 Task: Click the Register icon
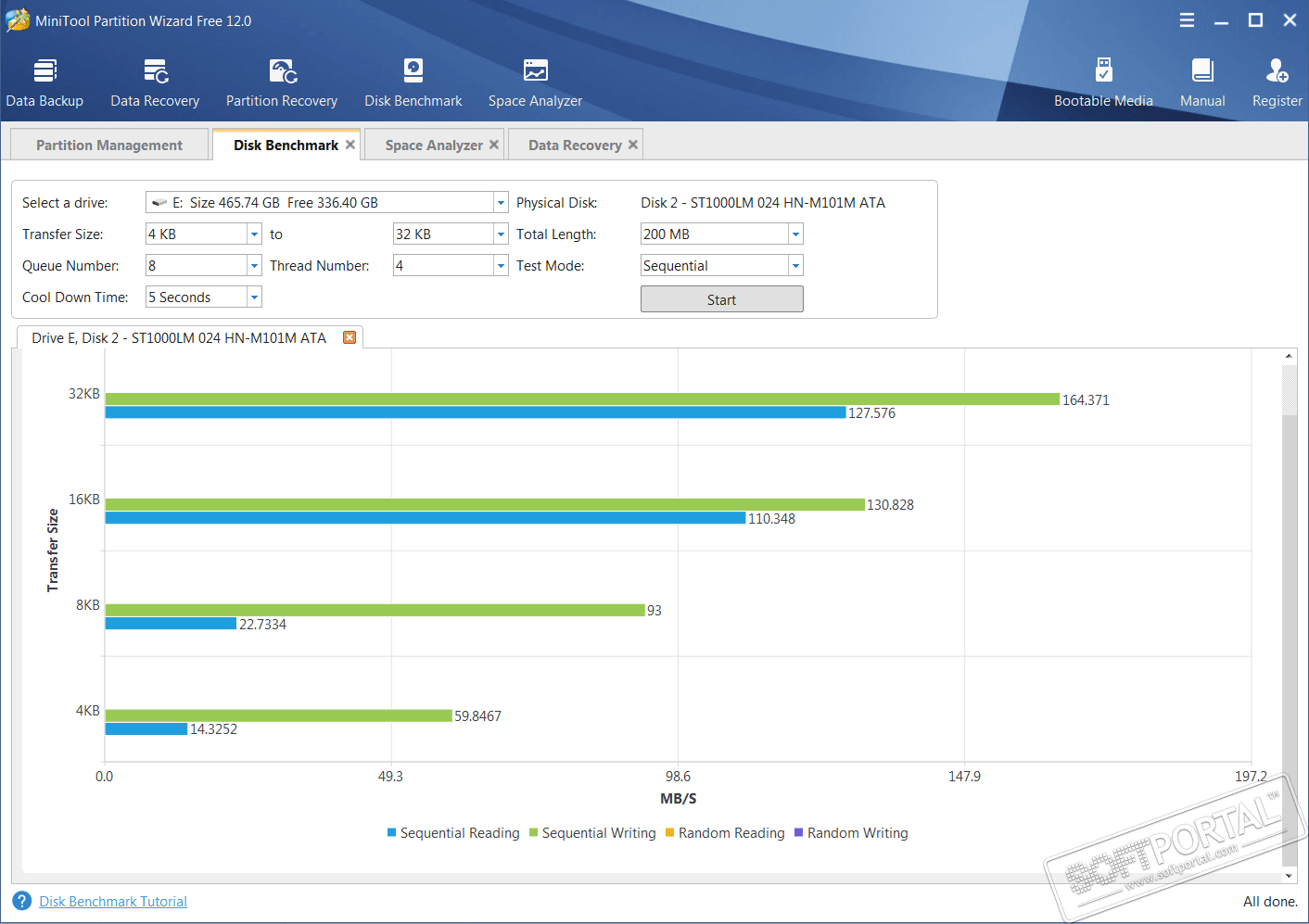[x=1277, y=82]
